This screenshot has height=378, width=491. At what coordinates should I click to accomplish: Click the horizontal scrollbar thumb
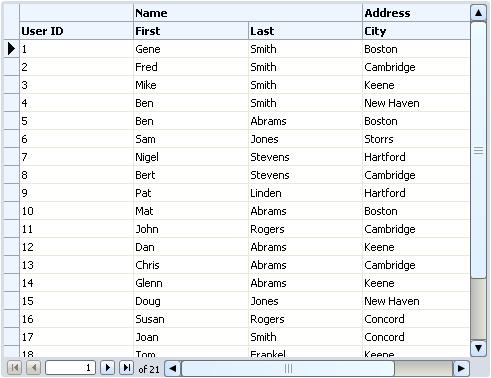288,369
